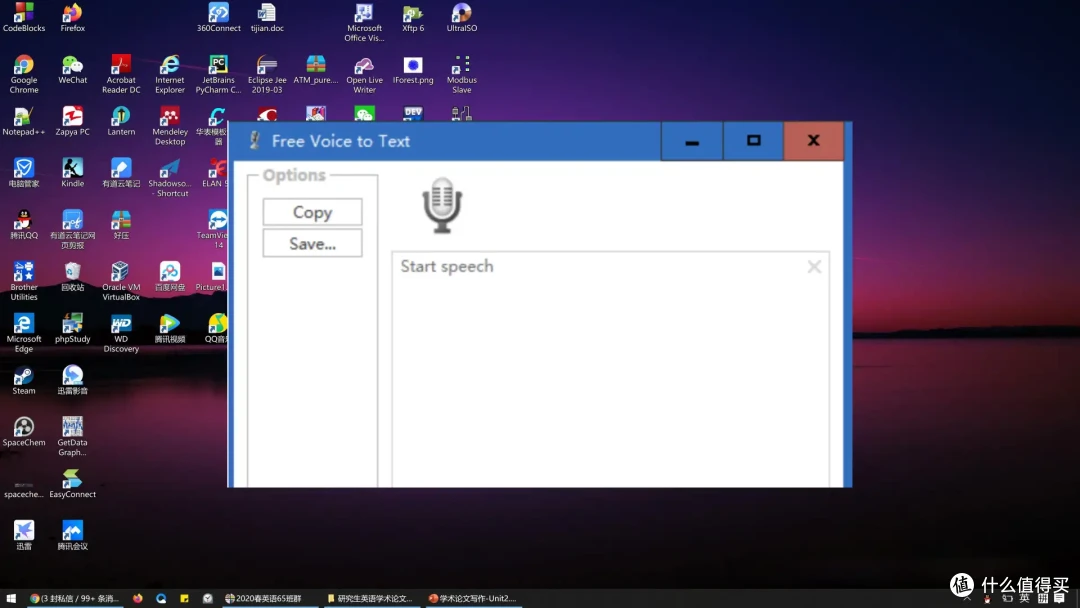Open WeChat desktop icon
Viewport: 1080px width, 608px height.
click(x=72, y=69)
